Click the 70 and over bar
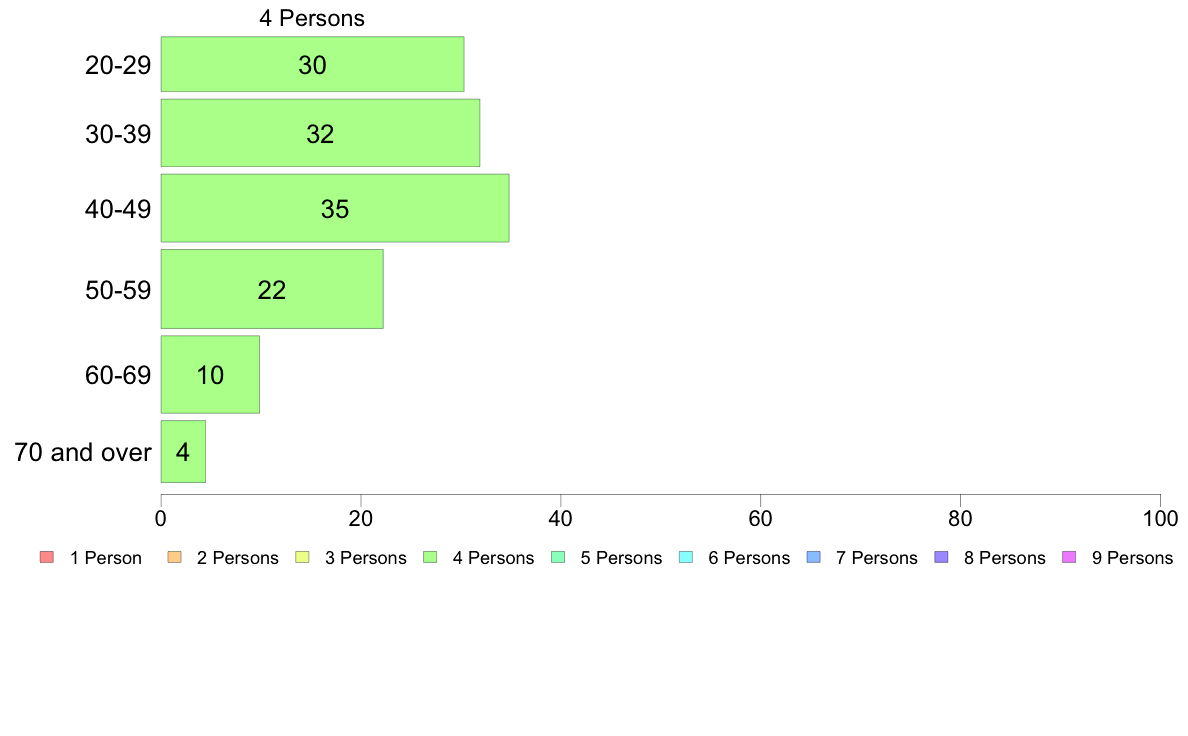Image resolution: width=1188 pixels, height=736 pixels. (x=183, y=452)
